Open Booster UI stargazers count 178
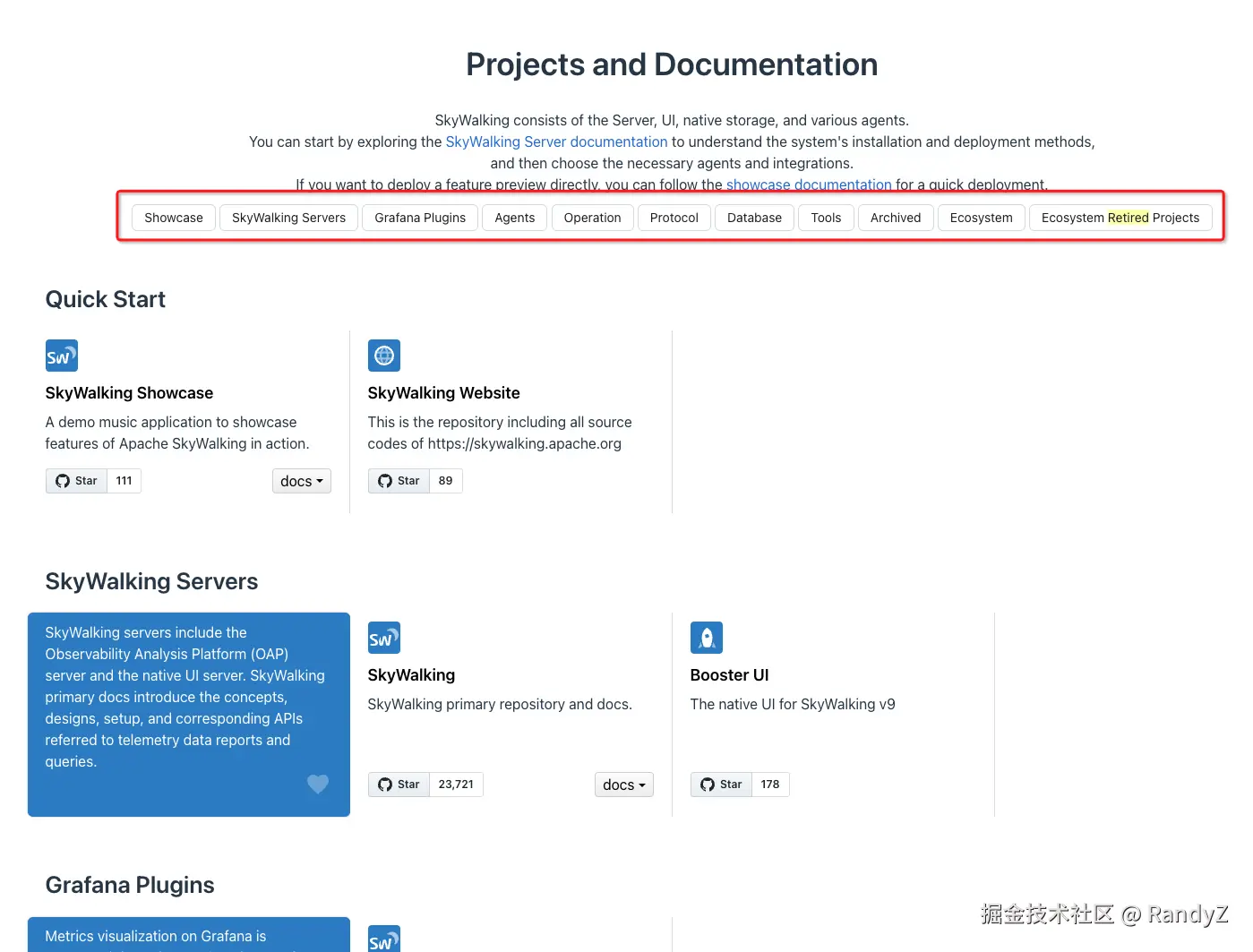This screenshot has height=952, width=1253. [770, 785]
